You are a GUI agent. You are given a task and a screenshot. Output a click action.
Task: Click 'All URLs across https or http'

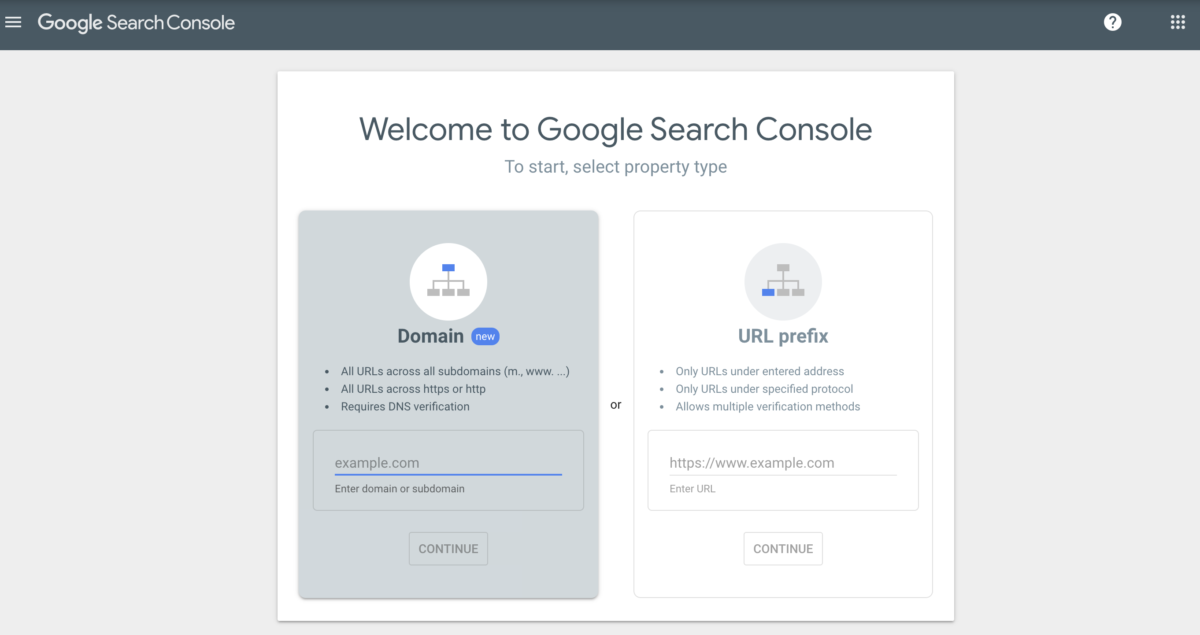point(413,389)
